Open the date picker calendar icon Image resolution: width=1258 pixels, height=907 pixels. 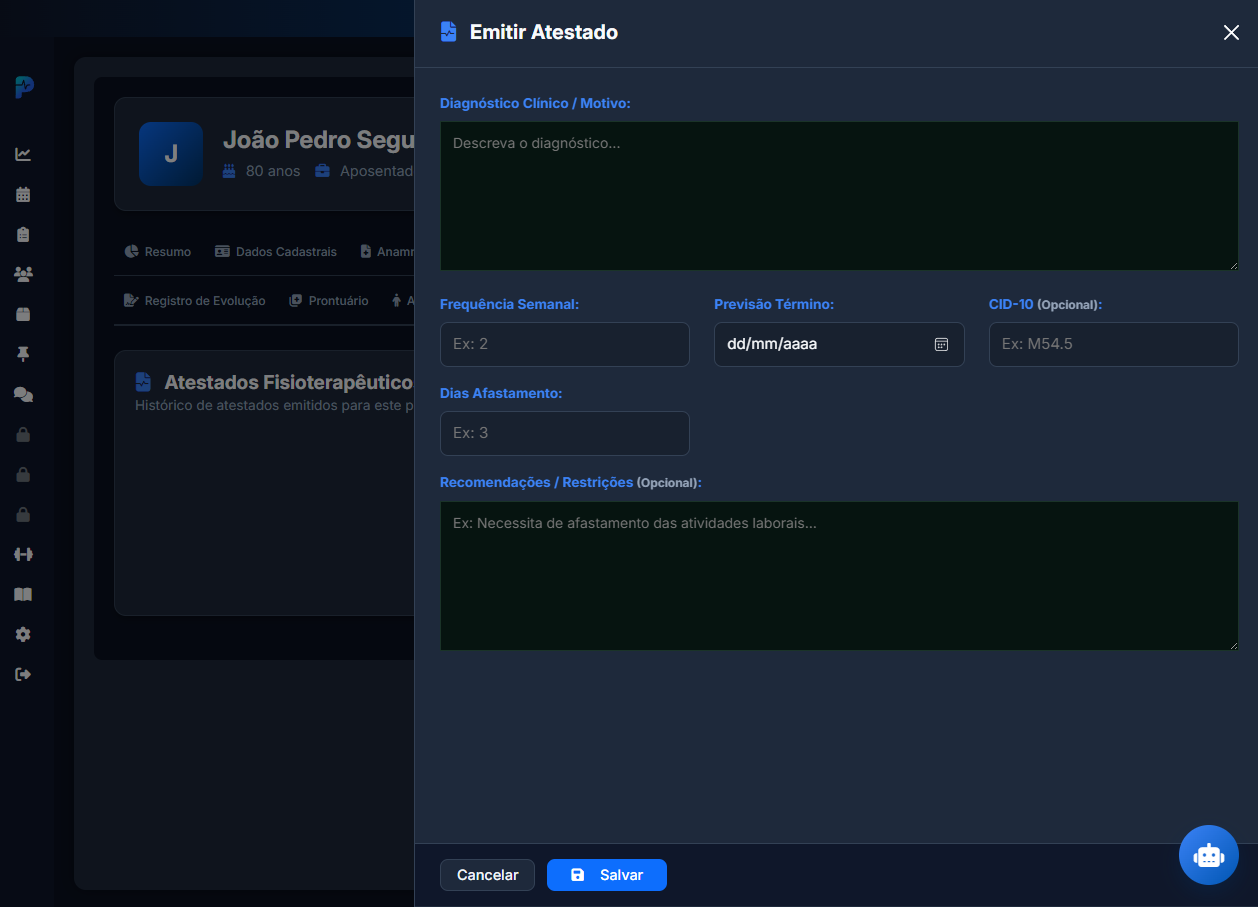[941, 344]
